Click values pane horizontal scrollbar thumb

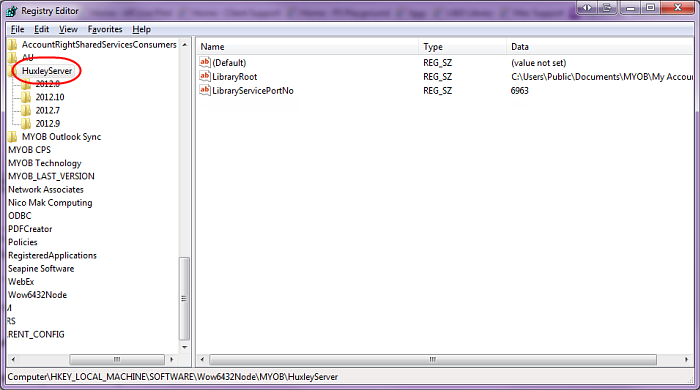click(x=433, y=359)
